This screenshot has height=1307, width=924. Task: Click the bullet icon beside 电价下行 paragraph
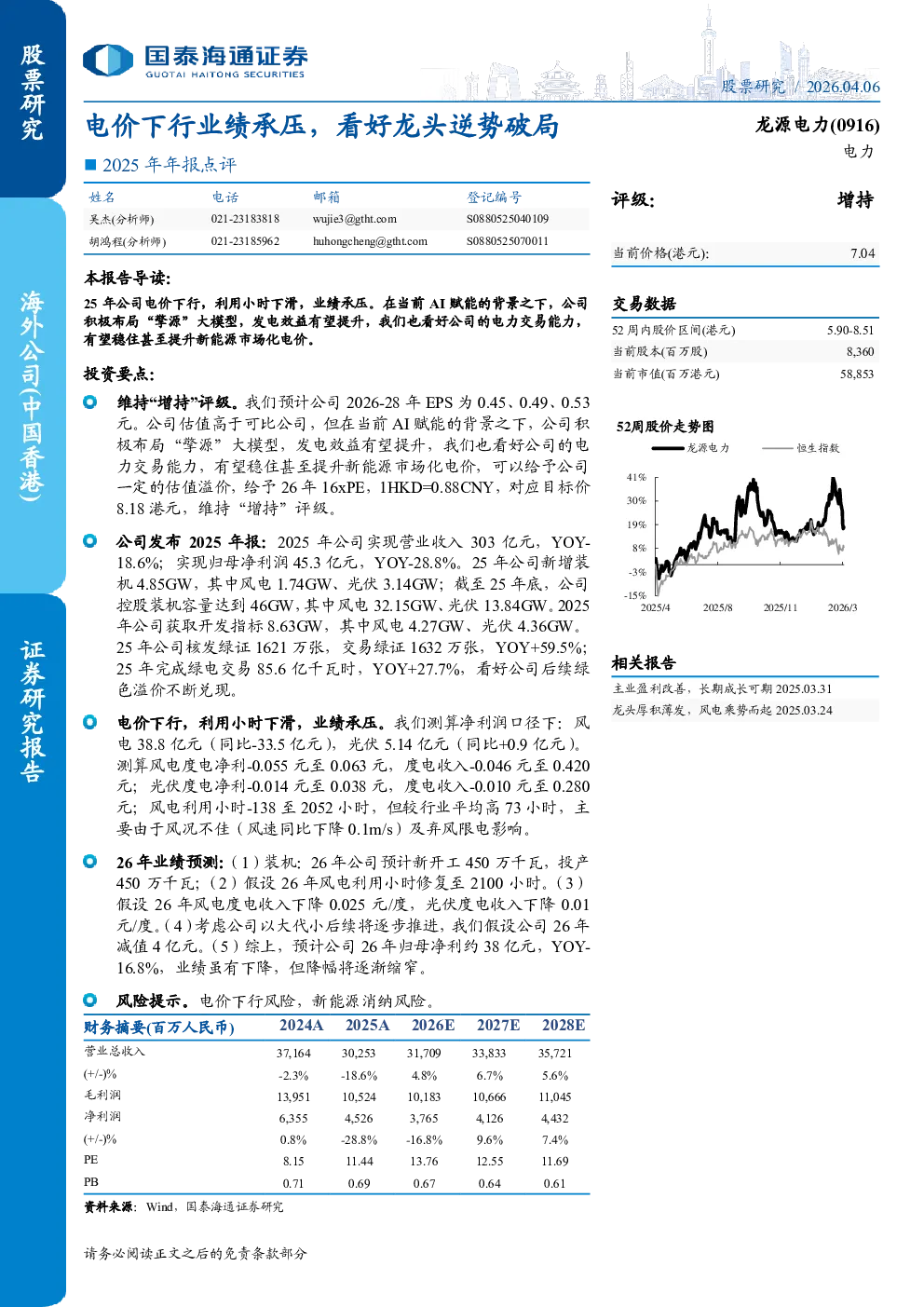click(90, 722)
